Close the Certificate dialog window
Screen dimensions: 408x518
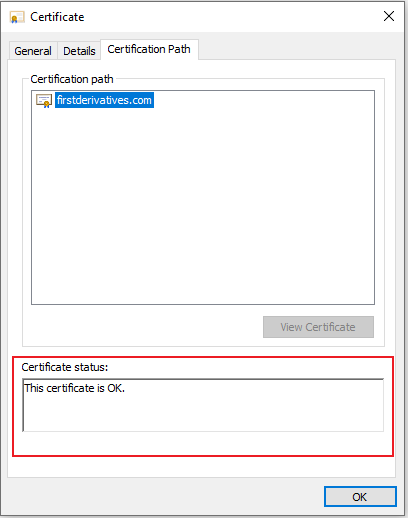pos(389,16)
